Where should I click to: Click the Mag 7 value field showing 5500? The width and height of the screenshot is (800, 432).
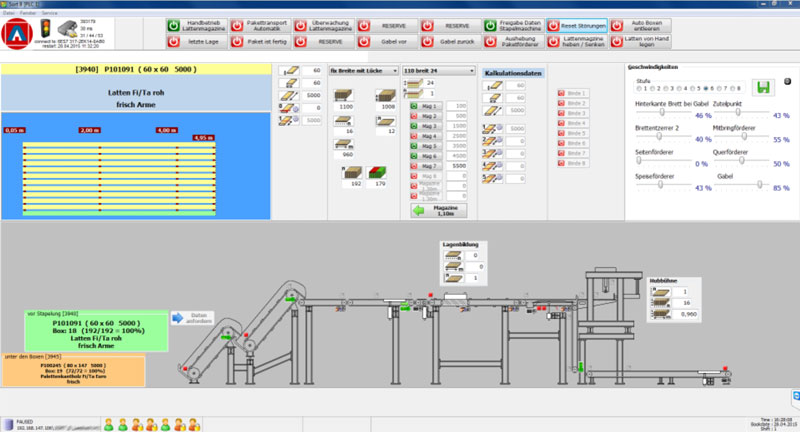point(456,165)
